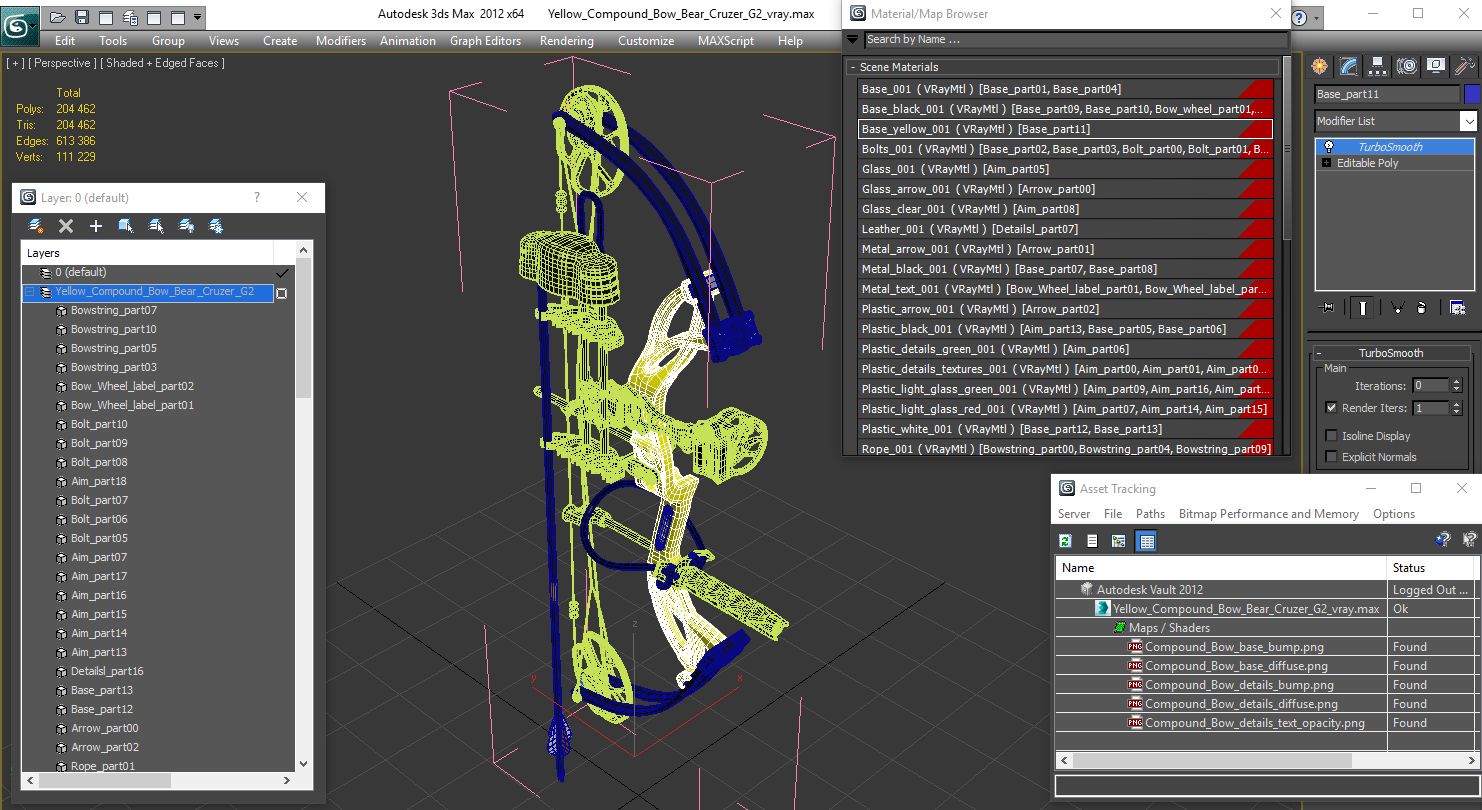Toggle Show End Result icon under modifier stack

pyautogui.click(x=1363, y=308)
